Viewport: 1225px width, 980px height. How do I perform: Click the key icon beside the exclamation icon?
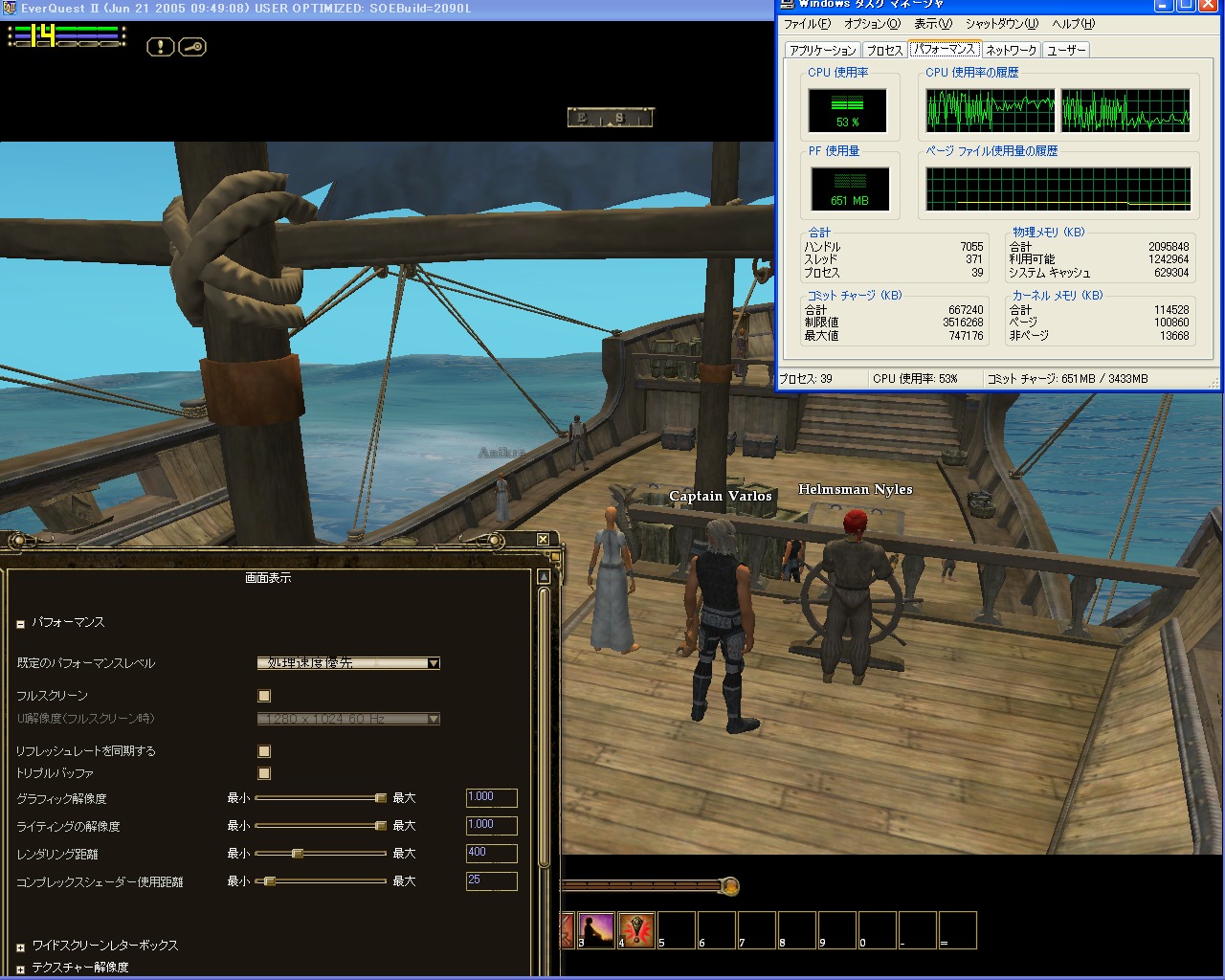[192, 47]
